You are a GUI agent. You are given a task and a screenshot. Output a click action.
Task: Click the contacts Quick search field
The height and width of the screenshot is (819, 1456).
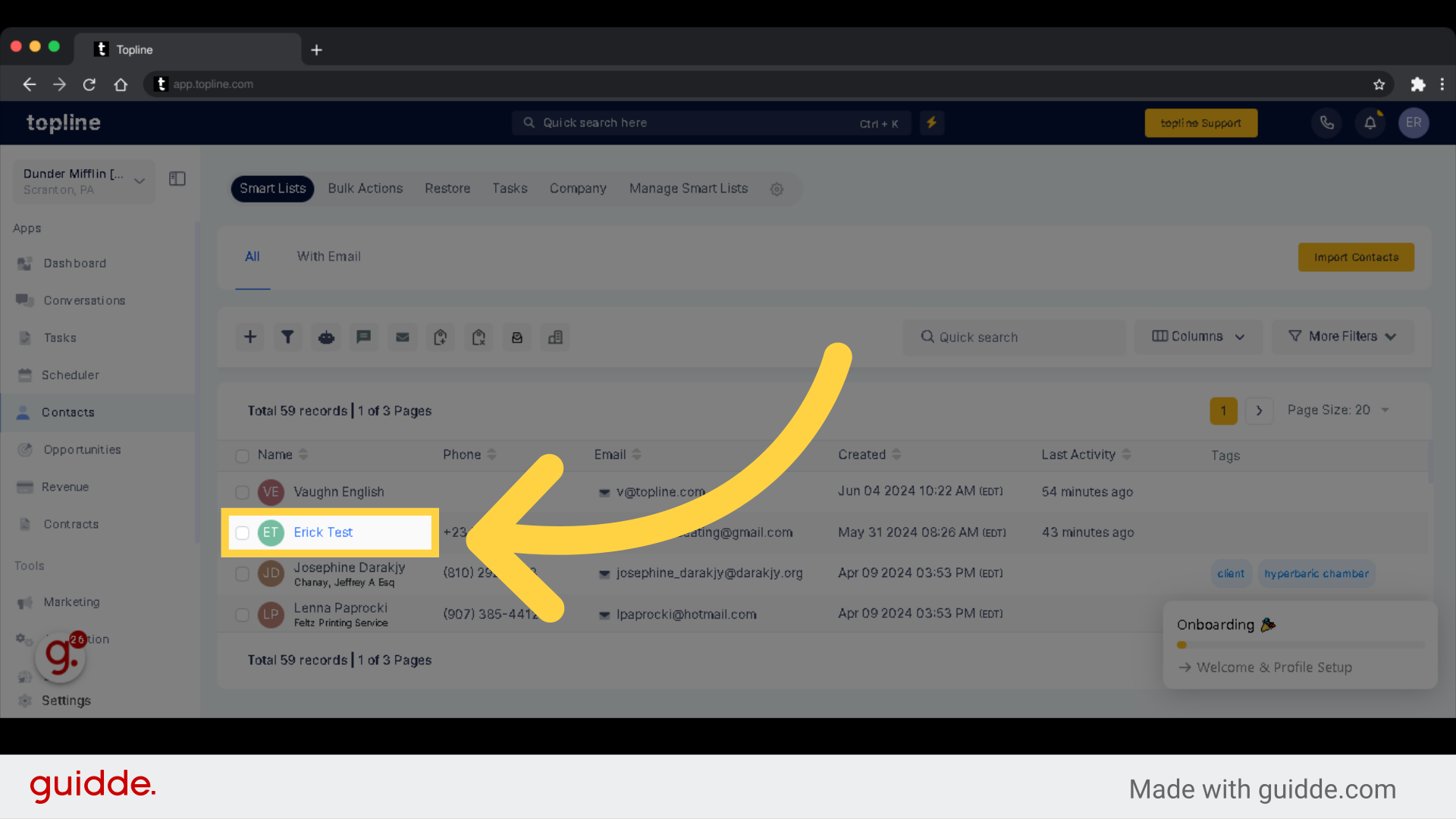[x=1014, y=337]
